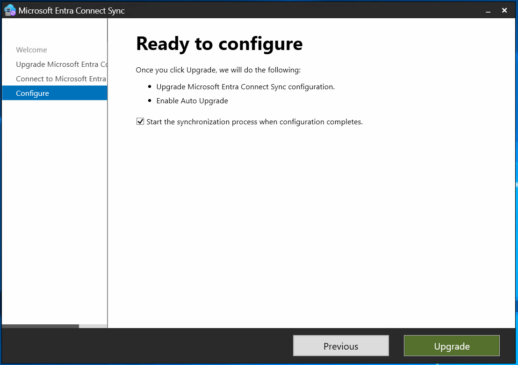Click the 'Microsoft Entra Connect Sync' title bar text
The image size is (518, 365).
(x=71, y=11)
